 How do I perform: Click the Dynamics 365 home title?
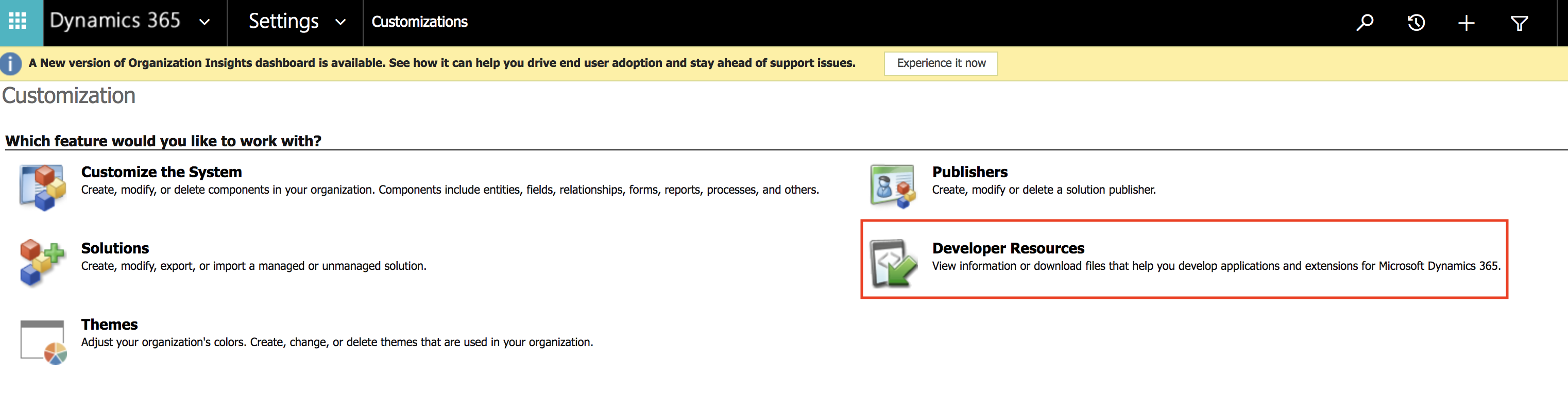click(x=115, y=21)
